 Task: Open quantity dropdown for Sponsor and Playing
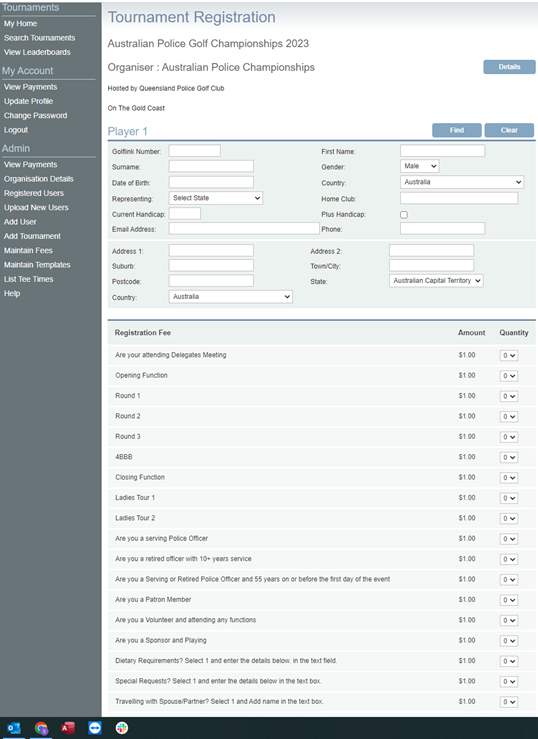coord(509,640)
